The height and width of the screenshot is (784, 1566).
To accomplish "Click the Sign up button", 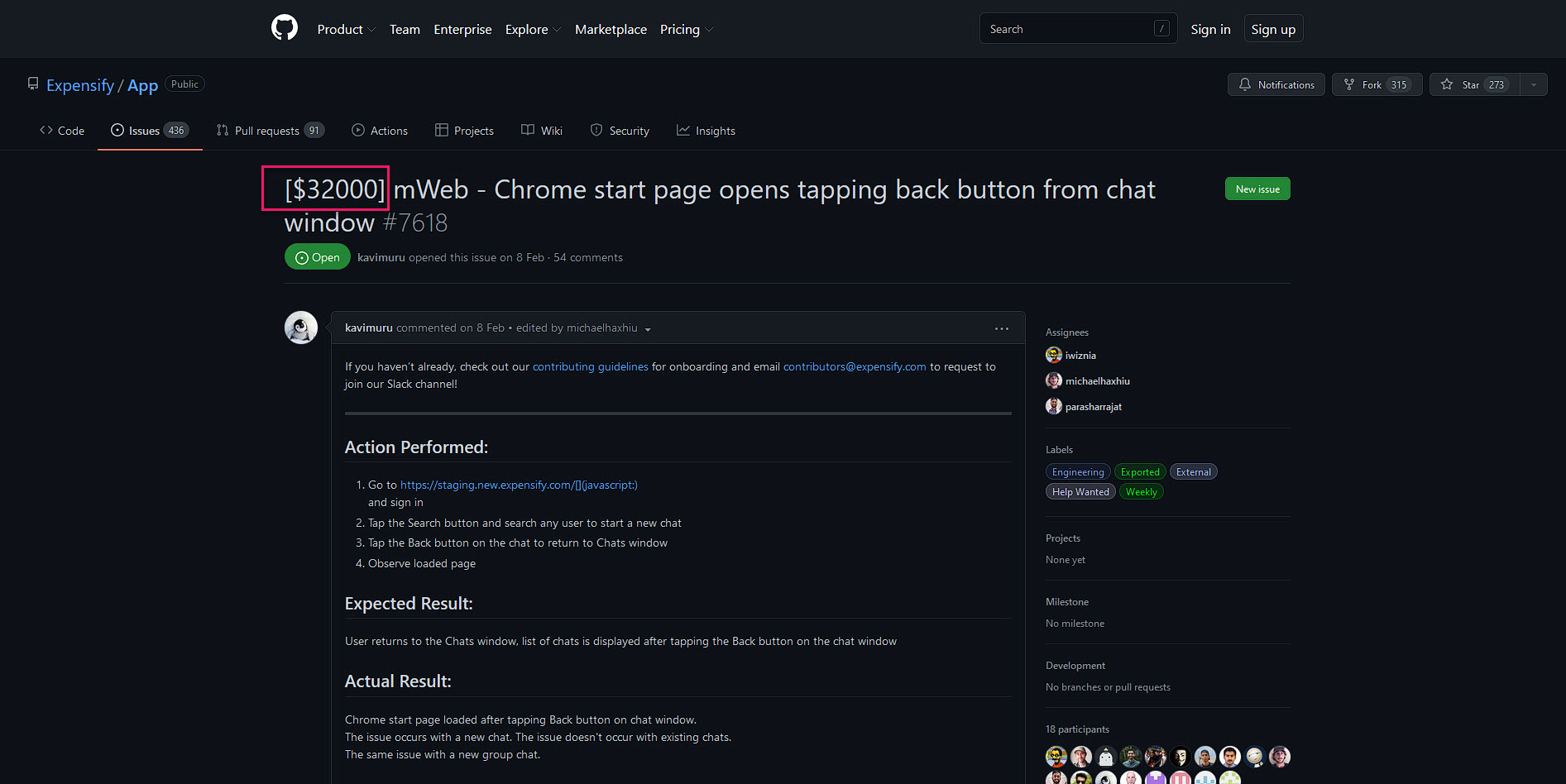I will (1273, 29).
